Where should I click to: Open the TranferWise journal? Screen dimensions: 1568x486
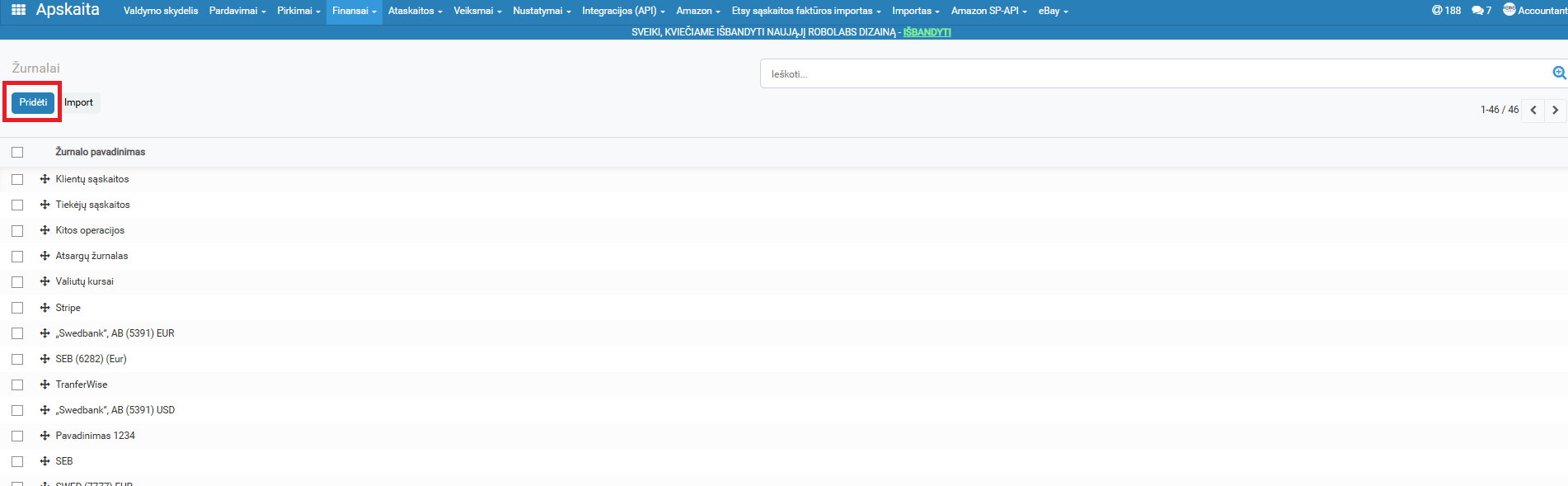pyautogui.click(x=81, y=385)
